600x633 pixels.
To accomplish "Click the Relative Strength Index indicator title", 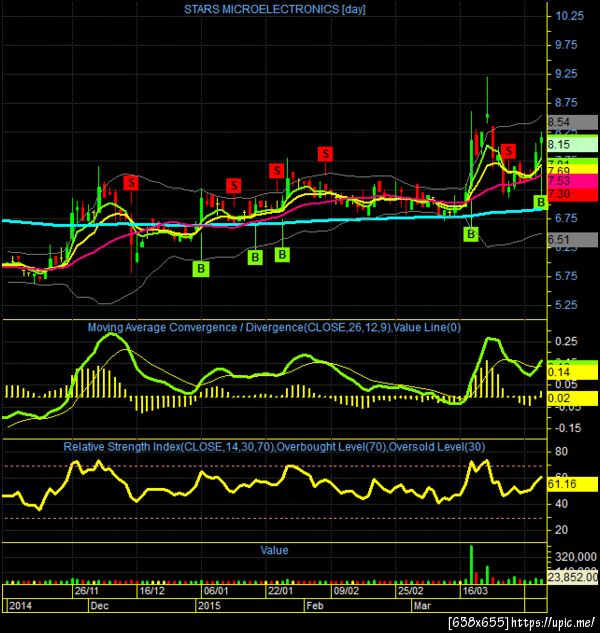I will [274, 446].
